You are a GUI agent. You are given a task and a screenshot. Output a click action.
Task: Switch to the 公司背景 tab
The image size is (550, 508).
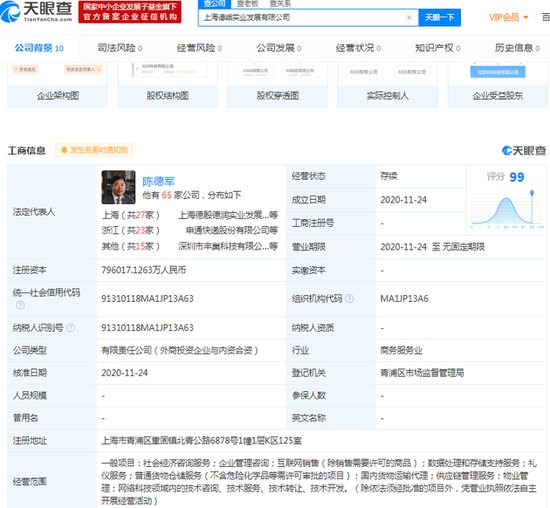[39, 48]
